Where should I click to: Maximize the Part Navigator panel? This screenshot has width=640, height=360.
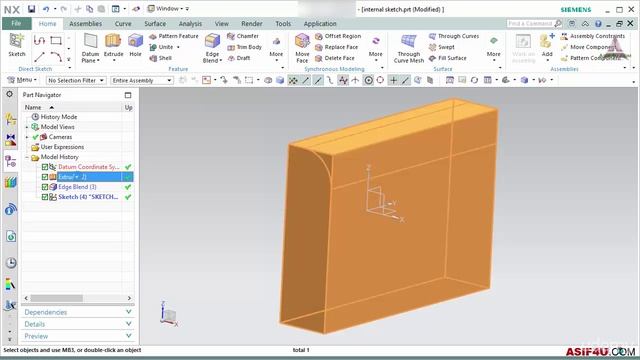(x=128, y=95)
